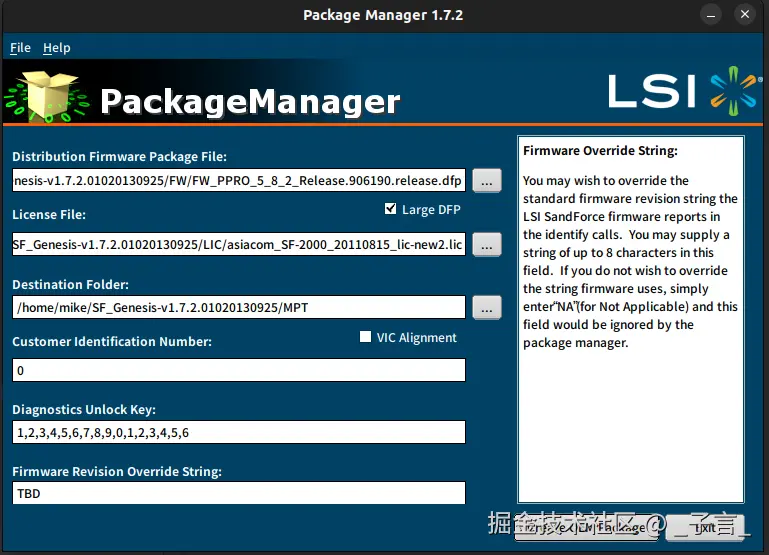Click the LSI starburst logo
This screenshot has height=555, width=769.
click(734, 91)
